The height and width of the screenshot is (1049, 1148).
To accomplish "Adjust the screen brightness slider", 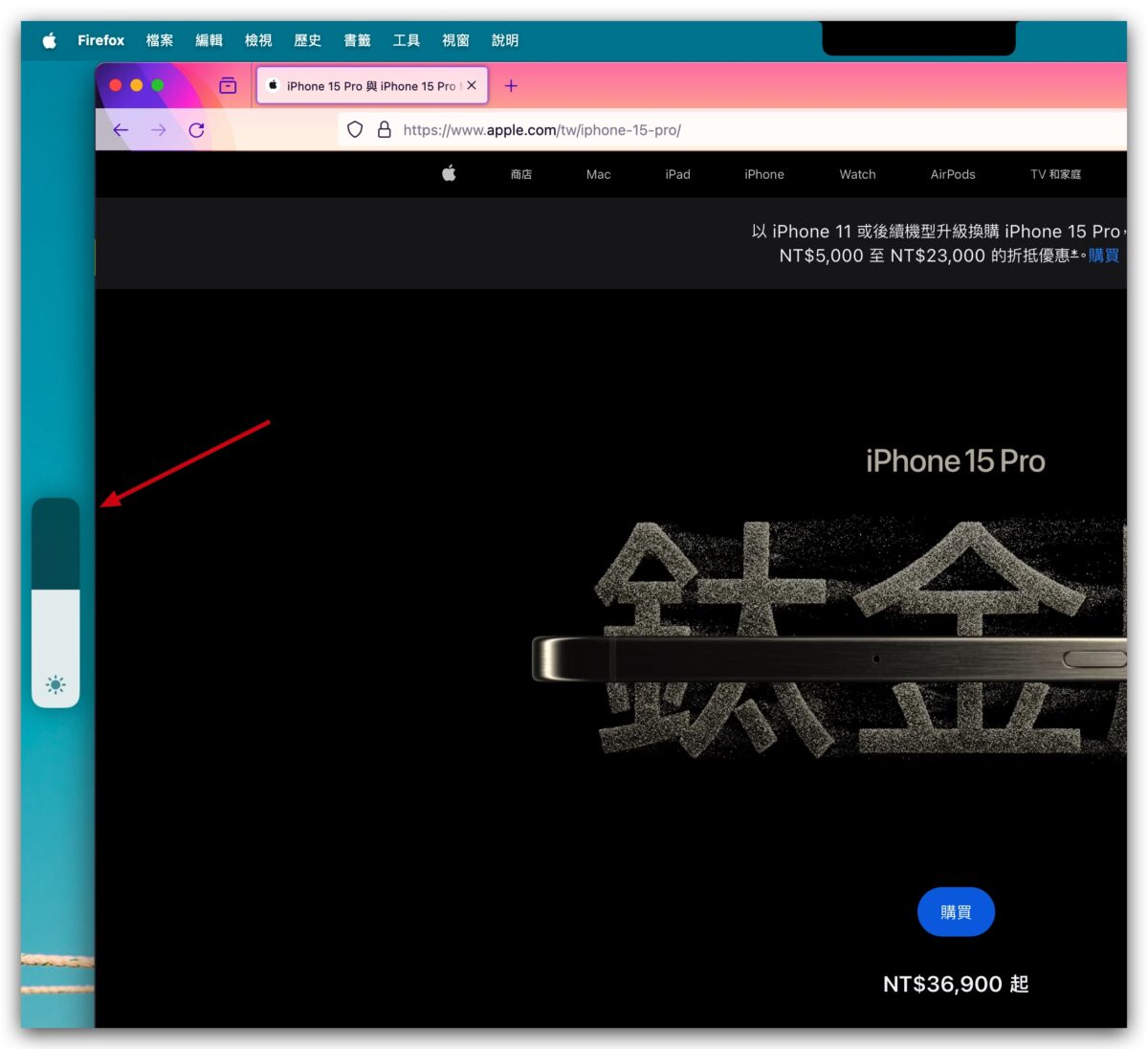I will point(55,602).
